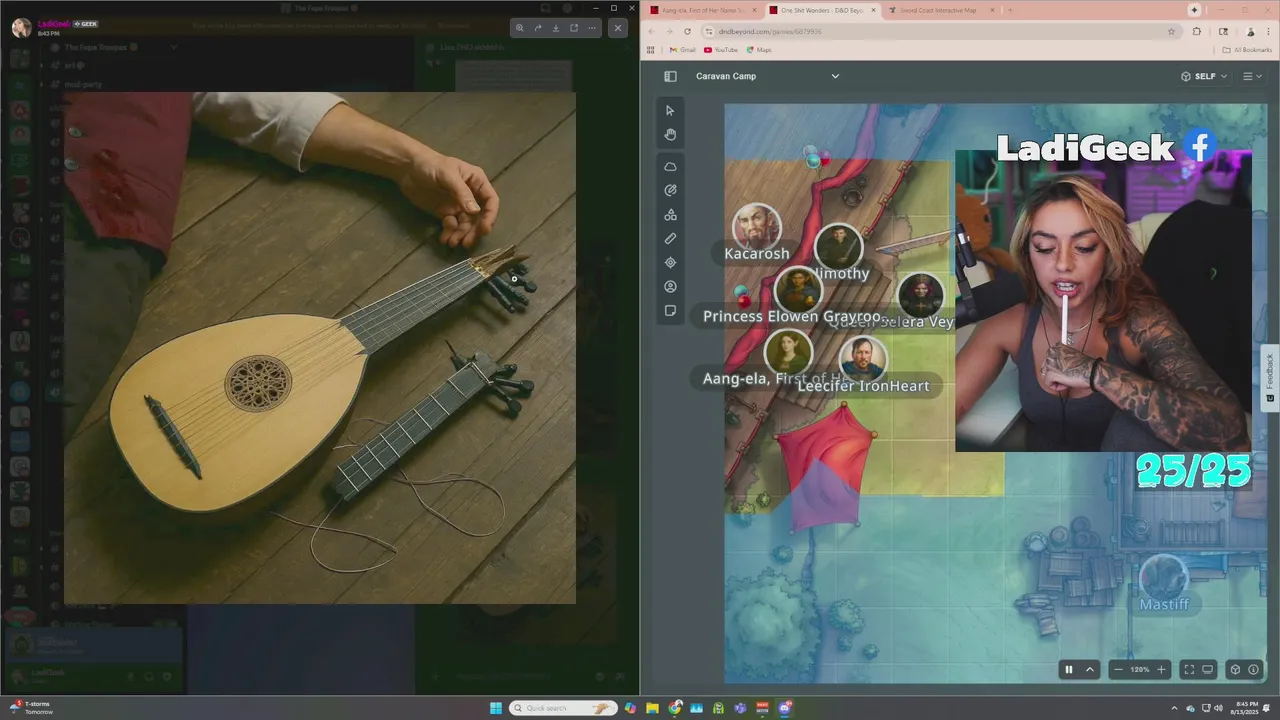Open image in browser from Discord viewer
The width and height of the screenshot is (1280, 720).
point(574,28)
